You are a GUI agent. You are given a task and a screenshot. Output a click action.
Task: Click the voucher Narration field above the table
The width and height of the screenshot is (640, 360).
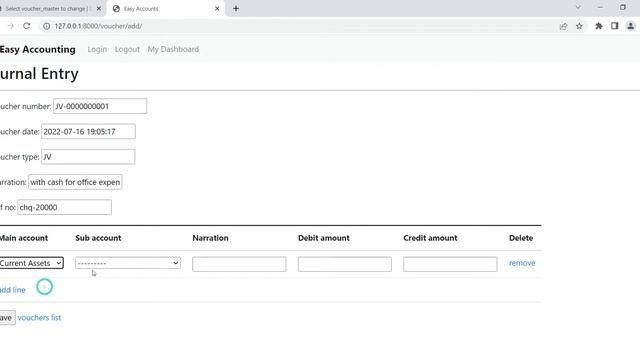point(75,182)
